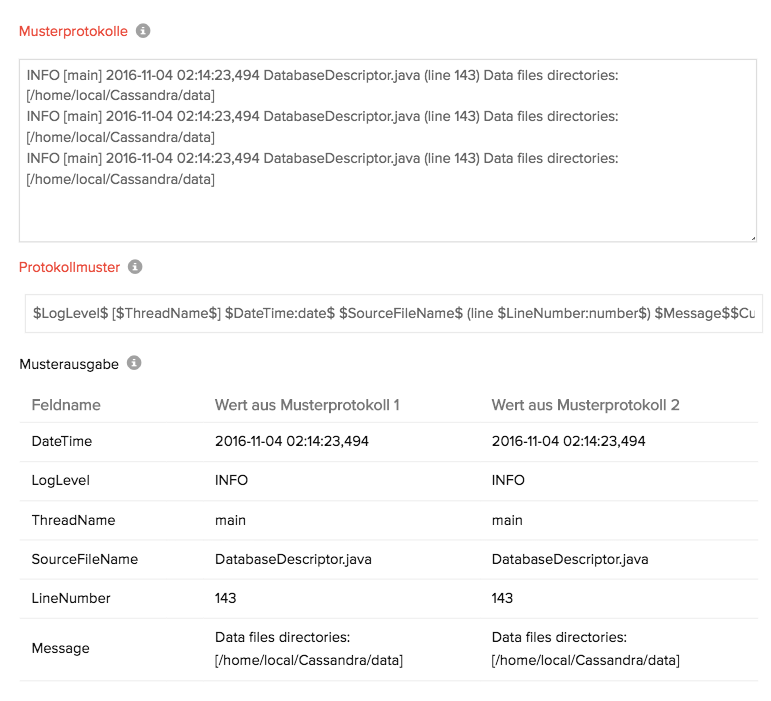Click the red Musterprotokolle heading
The width and height of the screenshot is (771, 701).
click(x=73, y=31)
